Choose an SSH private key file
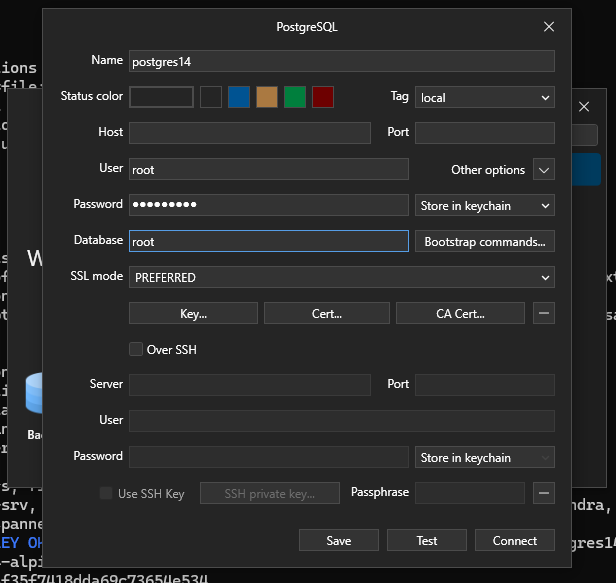Image resolution: width=616 pixels, height=583 pixels. (270, 493)
